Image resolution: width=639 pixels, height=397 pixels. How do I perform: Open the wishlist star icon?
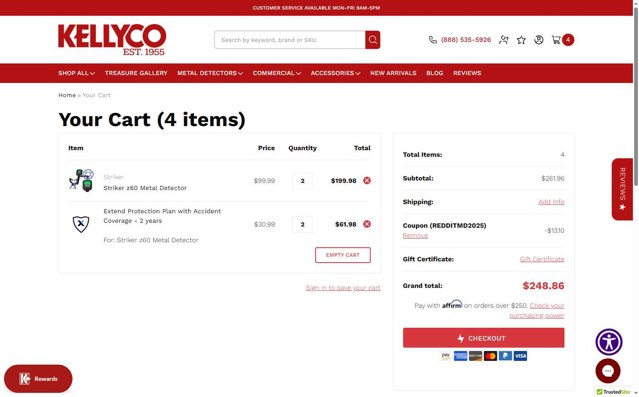(x=521, y=40)
